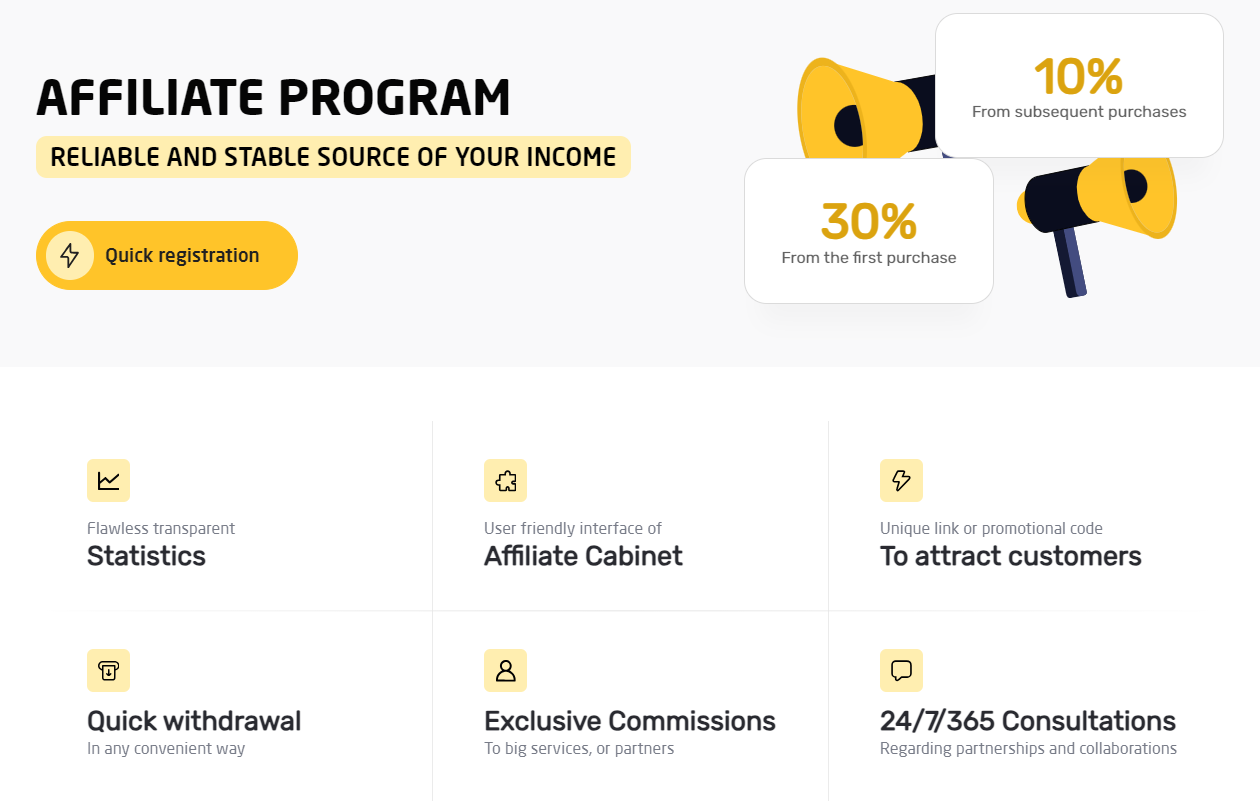The height and width of the screenshot is (810, 1260).
Task: Click the Statistics line chart icon
Action: [109, 481]
